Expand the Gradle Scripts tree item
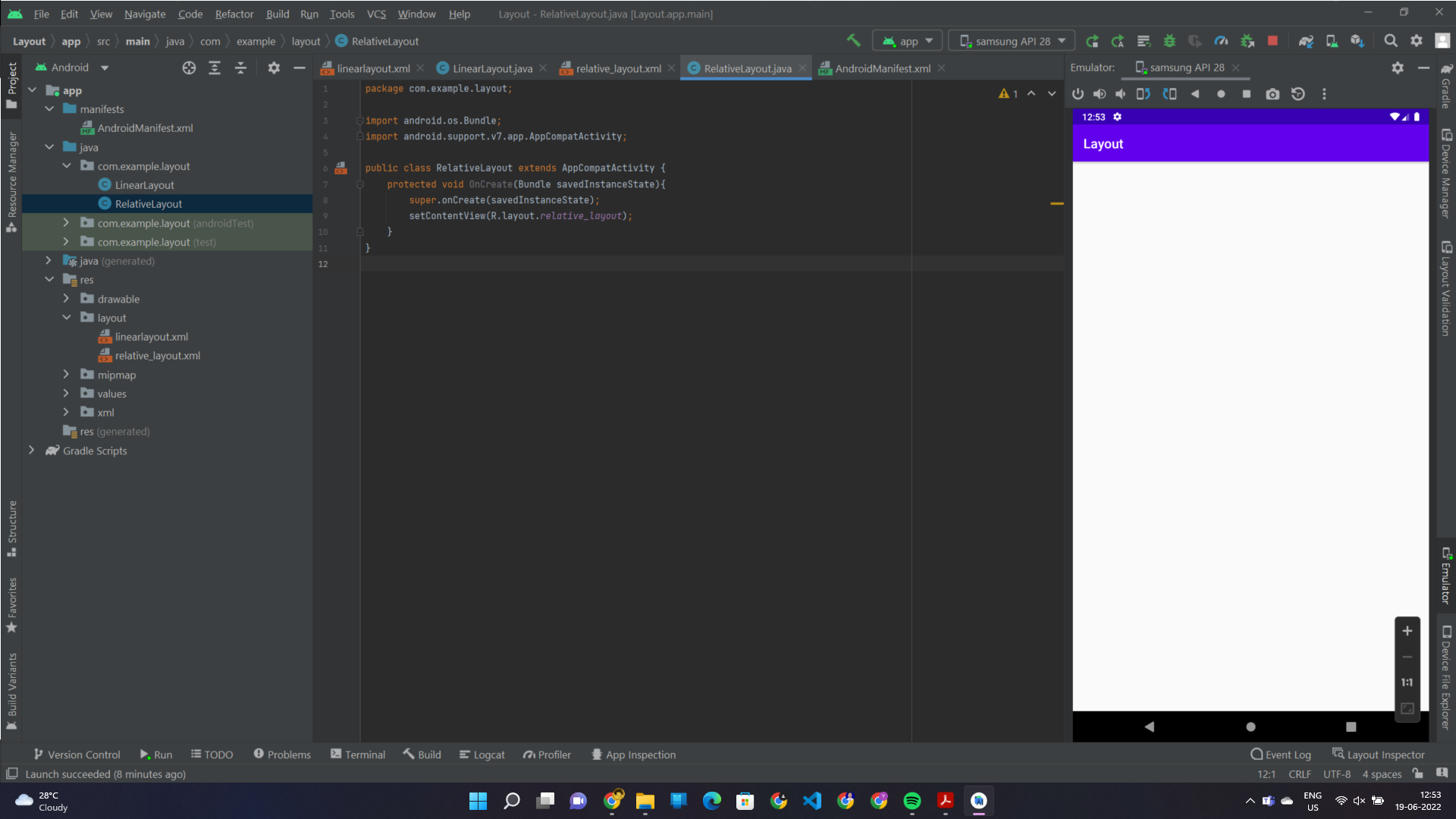This screenshot has height=819, width=1456. click(x=30, y=450)
